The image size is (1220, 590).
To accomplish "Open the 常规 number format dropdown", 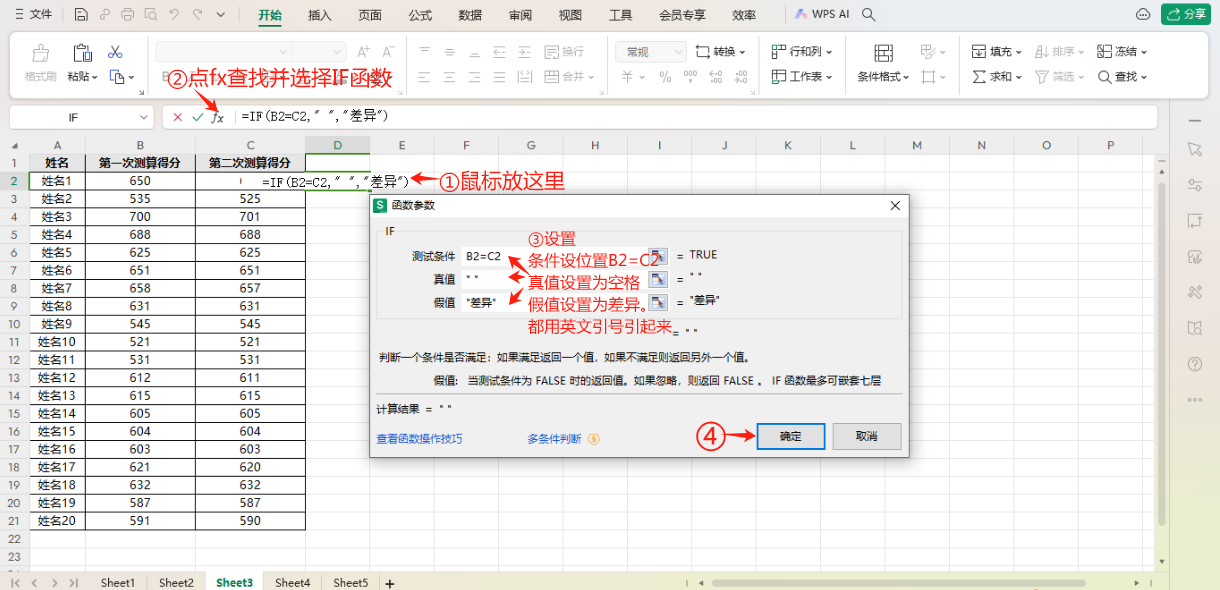I will 651,51.
